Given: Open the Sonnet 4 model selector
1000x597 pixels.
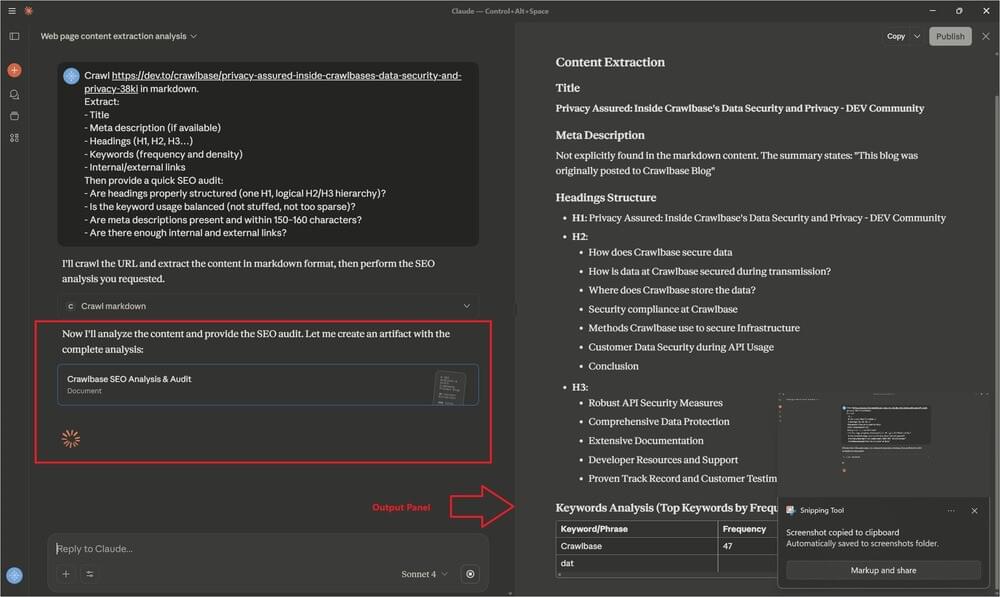Looking at the screenshot, I should click(x=424, y=574).
